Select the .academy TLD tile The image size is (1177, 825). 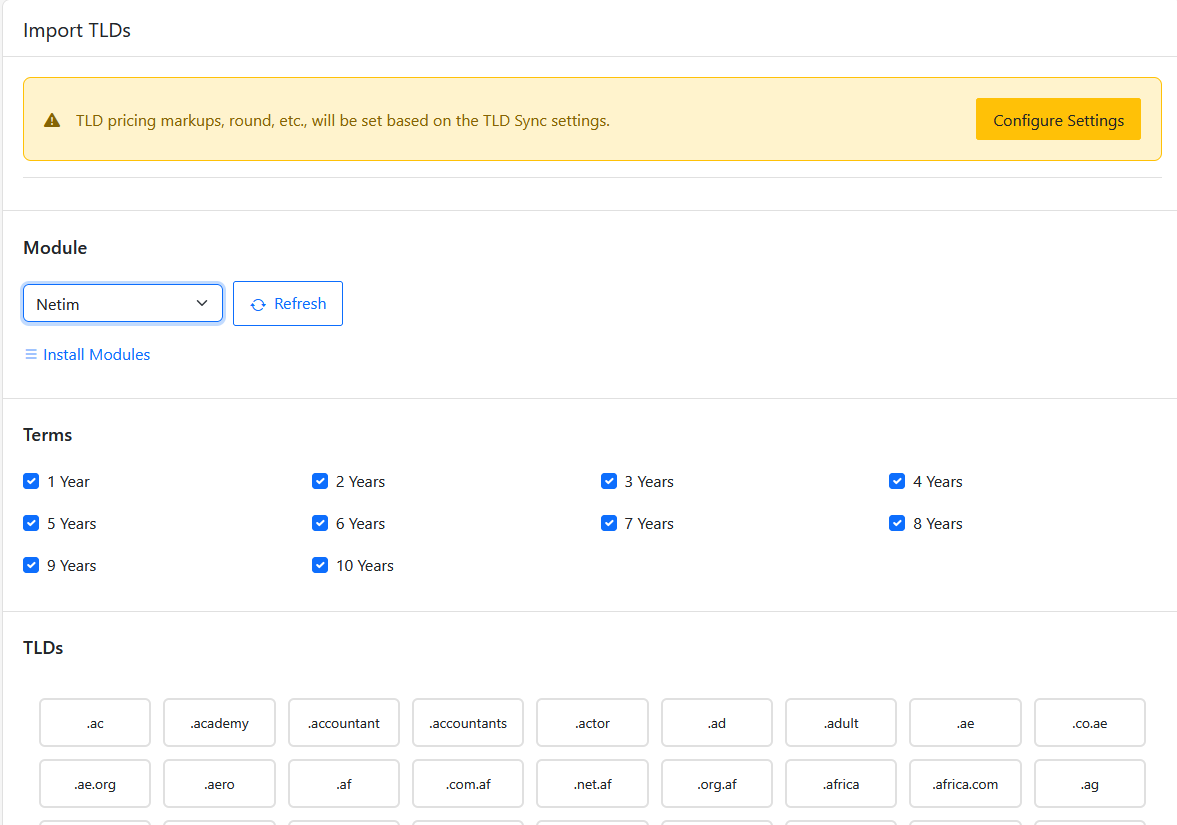[219, 723]
